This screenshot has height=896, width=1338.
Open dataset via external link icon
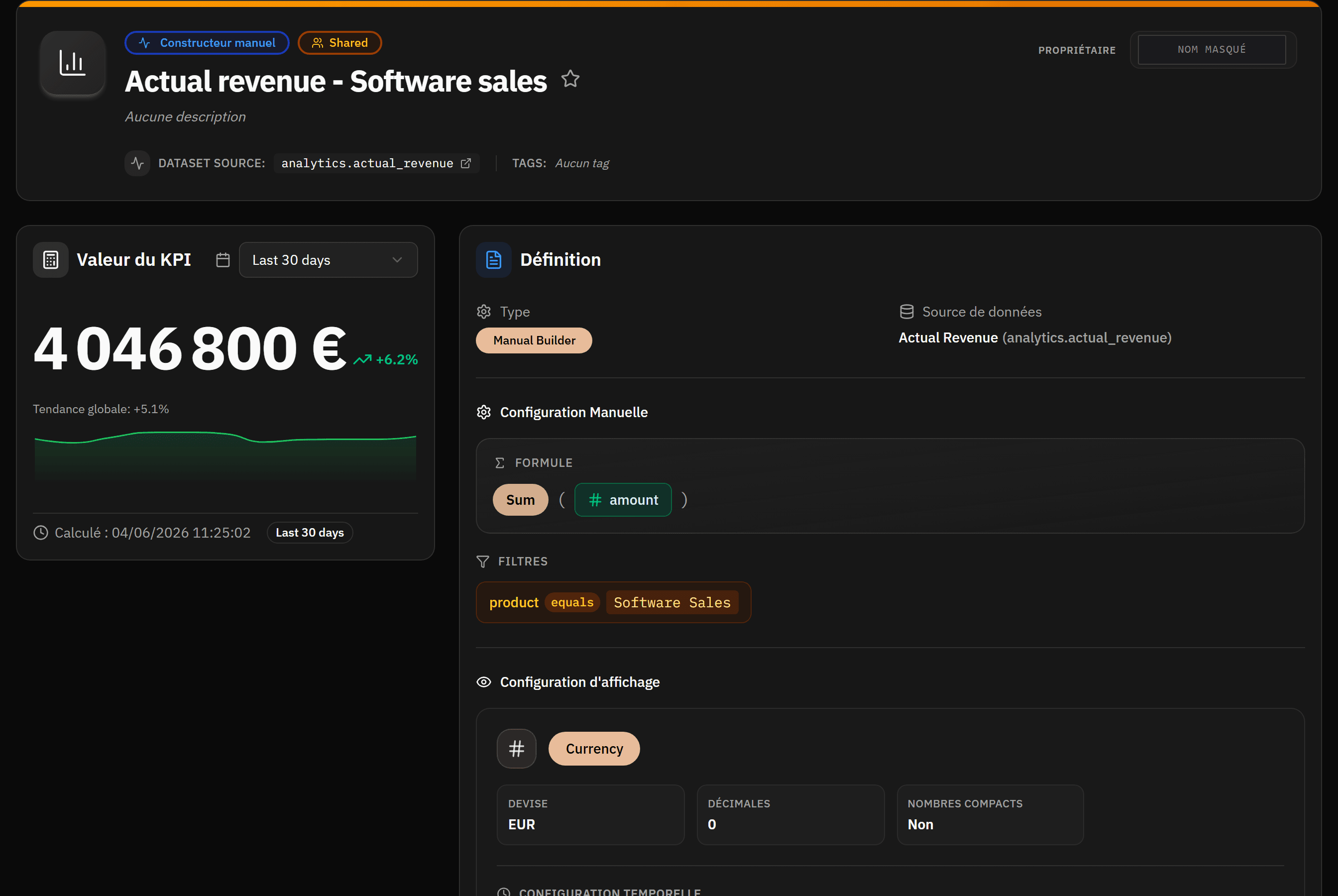click(x=466, y=163)
